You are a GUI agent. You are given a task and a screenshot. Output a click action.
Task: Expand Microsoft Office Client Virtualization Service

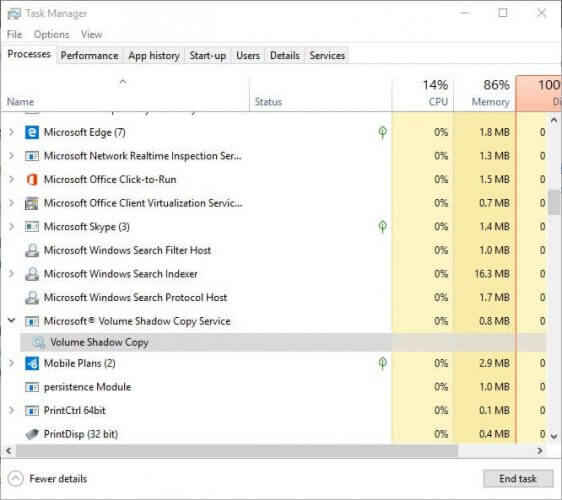(x=11, y=203)
